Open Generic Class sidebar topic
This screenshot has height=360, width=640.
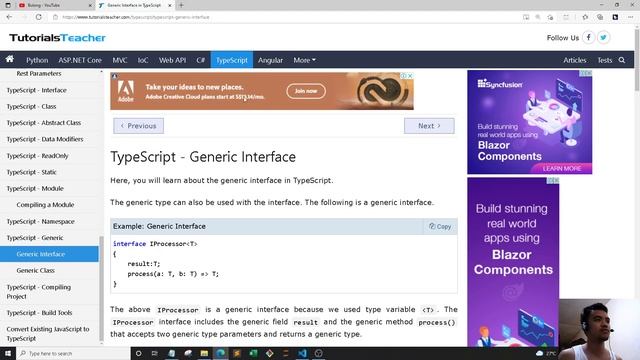point(36,270)
